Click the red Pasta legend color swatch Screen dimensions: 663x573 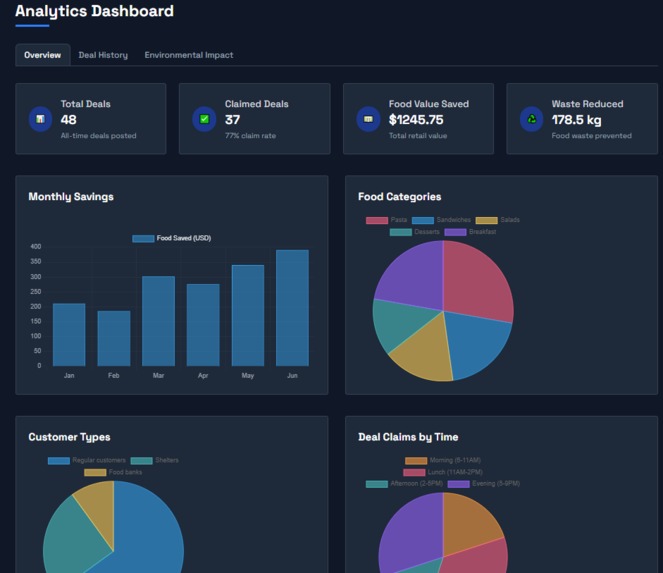377,220
